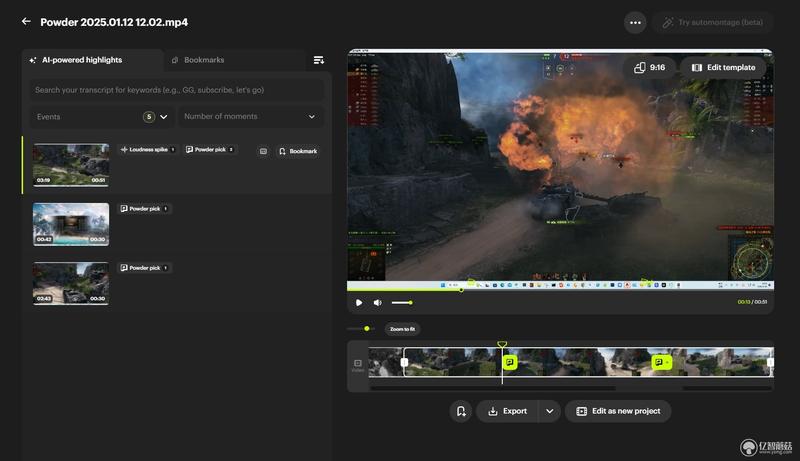This screenshot has height=461, width=800.
Task: Switch to the Bookmarks tab
Action: tap(198, 60)
